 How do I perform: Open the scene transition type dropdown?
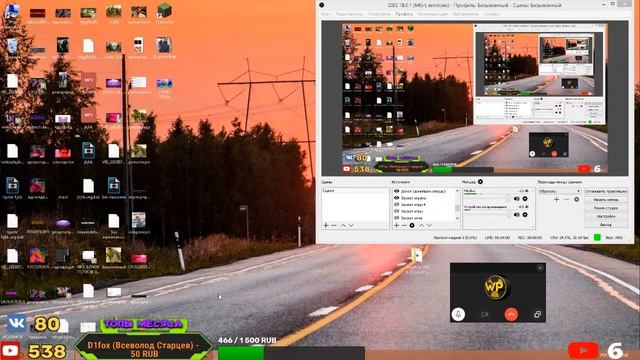[559, 191]
